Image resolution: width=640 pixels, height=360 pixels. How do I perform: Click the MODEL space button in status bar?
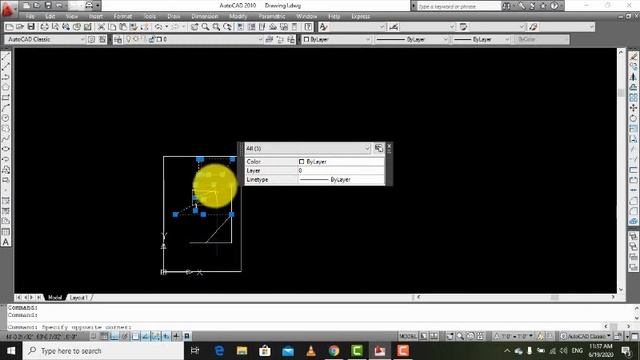click(408, 336)
